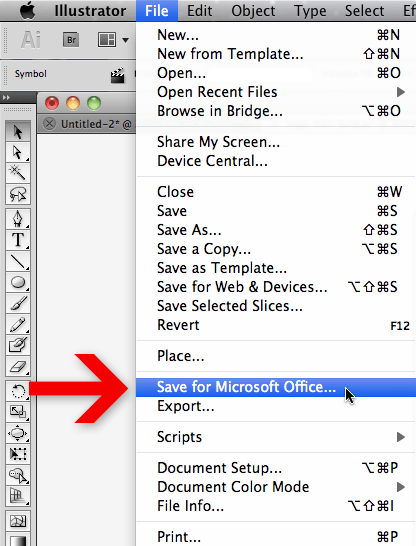
Task: Select the Lasso tool
Action: 18,194
